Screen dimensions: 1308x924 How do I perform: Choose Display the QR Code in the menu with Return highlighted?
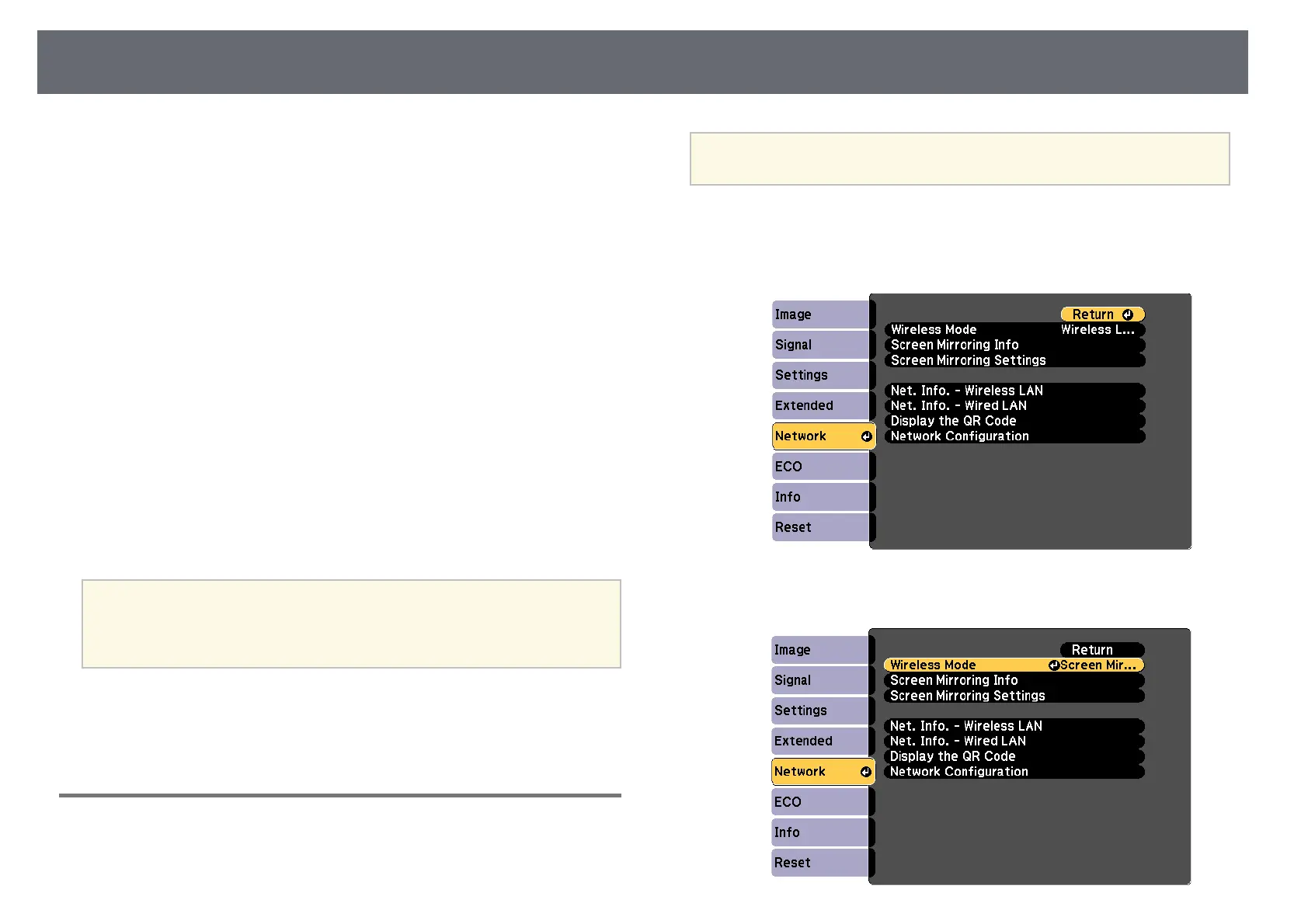1014,421
